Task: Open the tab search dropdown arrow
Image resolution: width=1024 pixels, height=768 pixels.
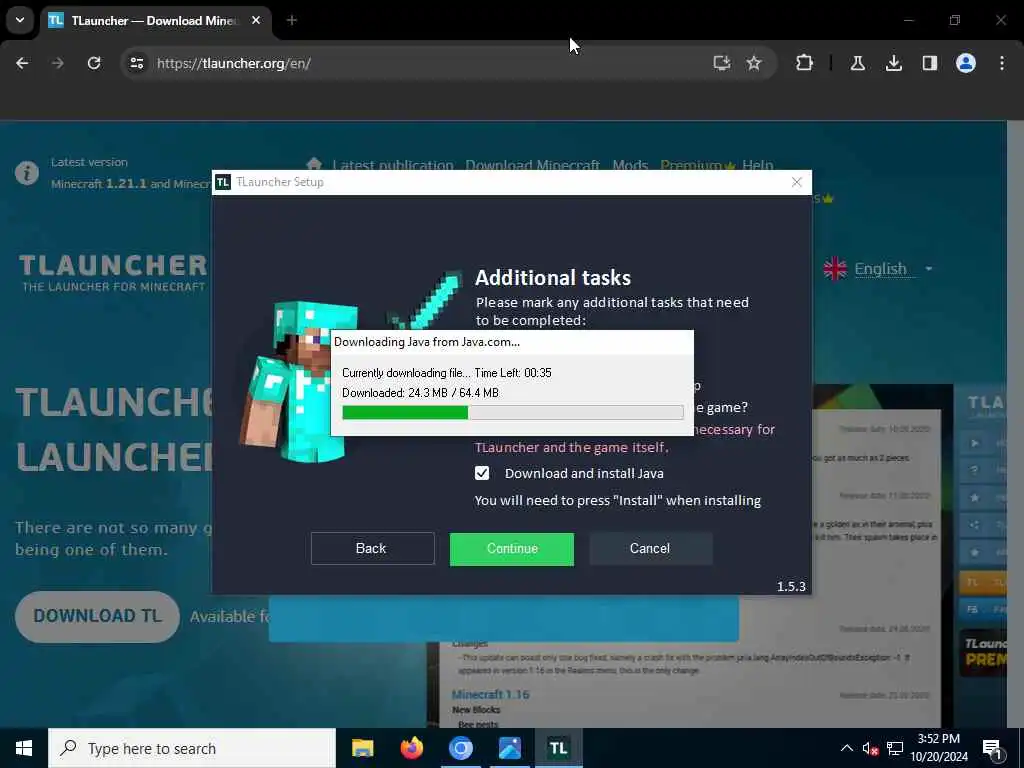Action: [20, 20]
